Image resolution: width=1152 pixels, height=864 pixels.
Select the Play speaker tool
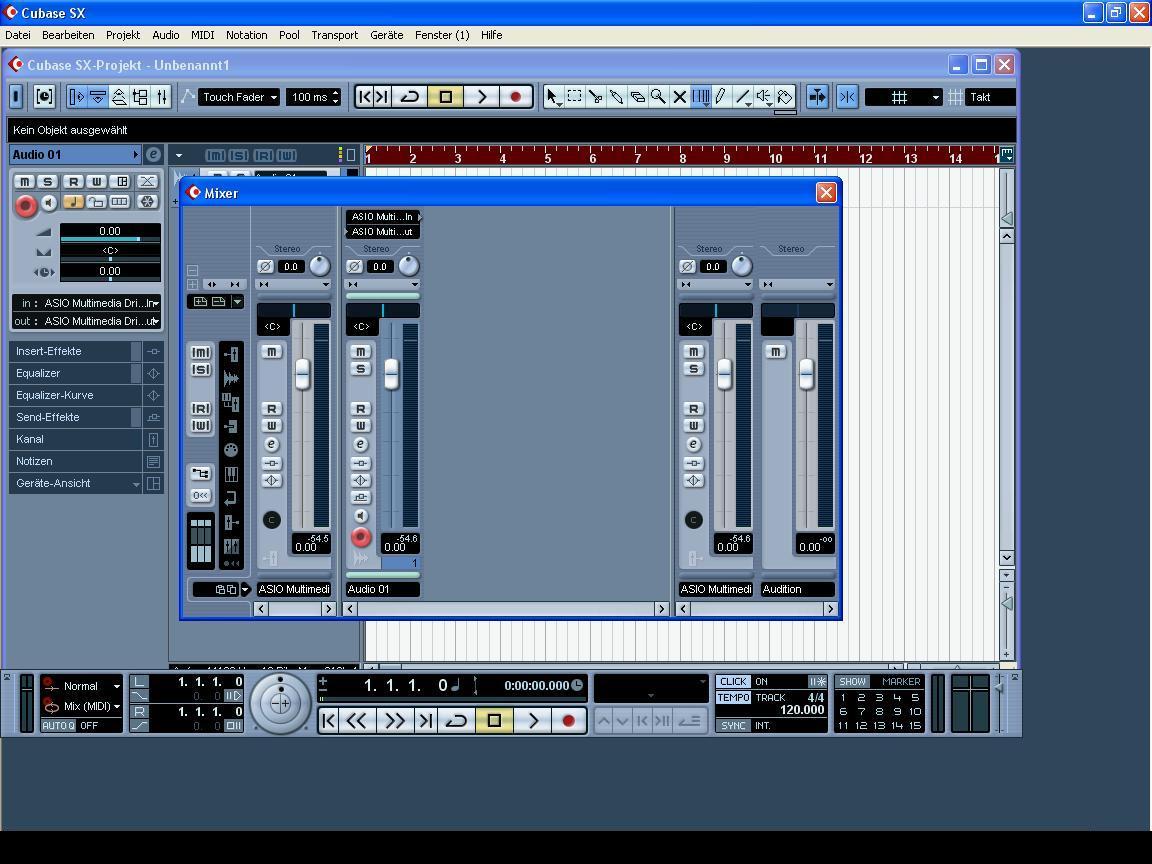click(x=764, y=96)
